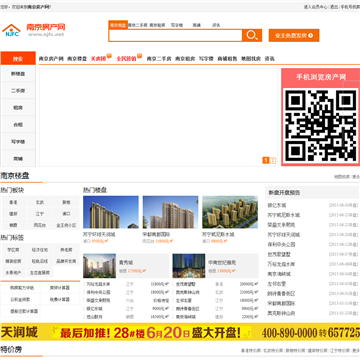The width and height of the screenshot is (360, 360).
Task: Select 商铺 in left sidebar
Action: click(x=18, y=159)
